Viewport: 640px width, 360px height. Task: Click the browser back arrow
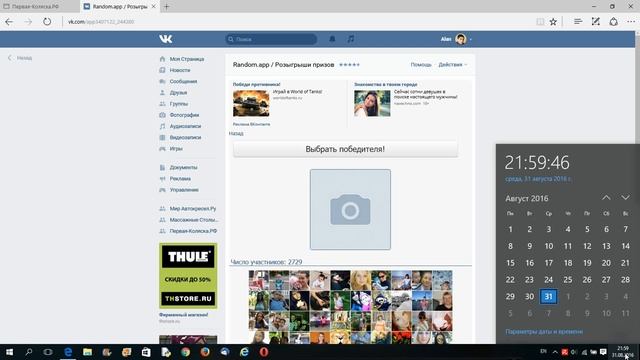point(9,22)
